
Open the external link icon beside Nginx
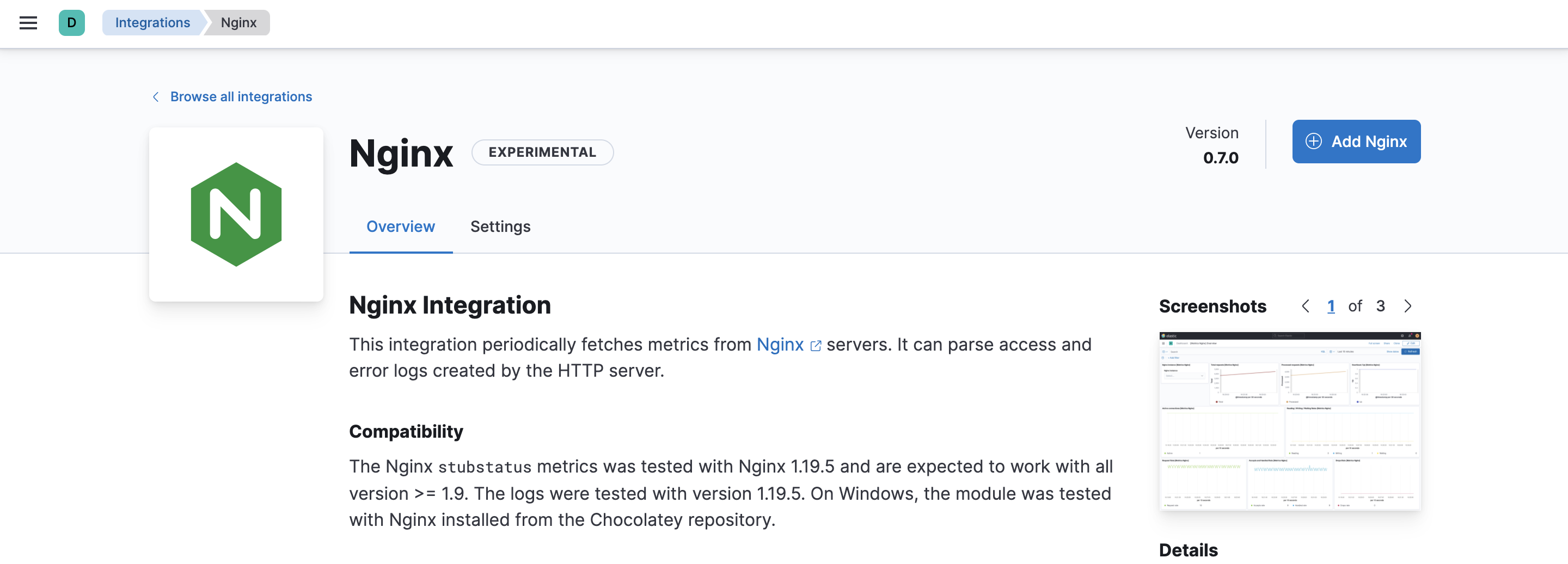click(816, 345)
